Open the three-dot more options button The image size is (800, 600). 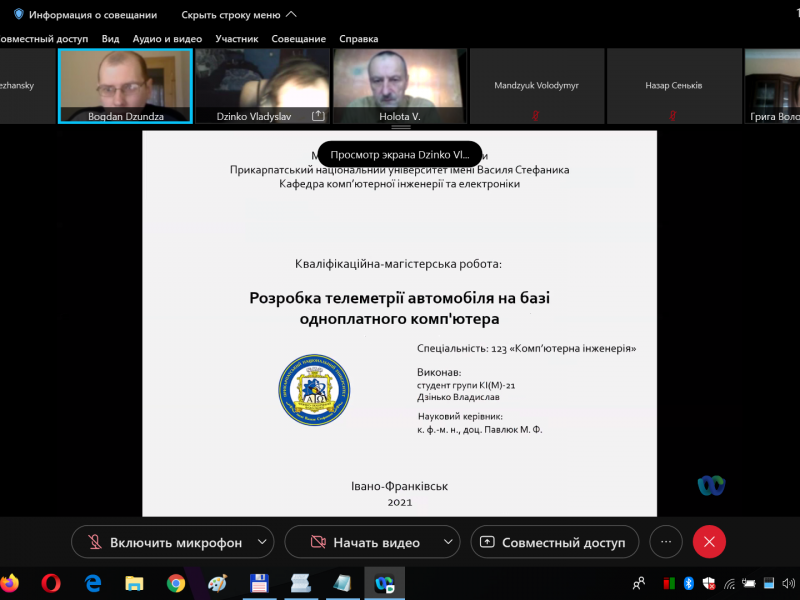pyautogui.click(x=665, y=542)
